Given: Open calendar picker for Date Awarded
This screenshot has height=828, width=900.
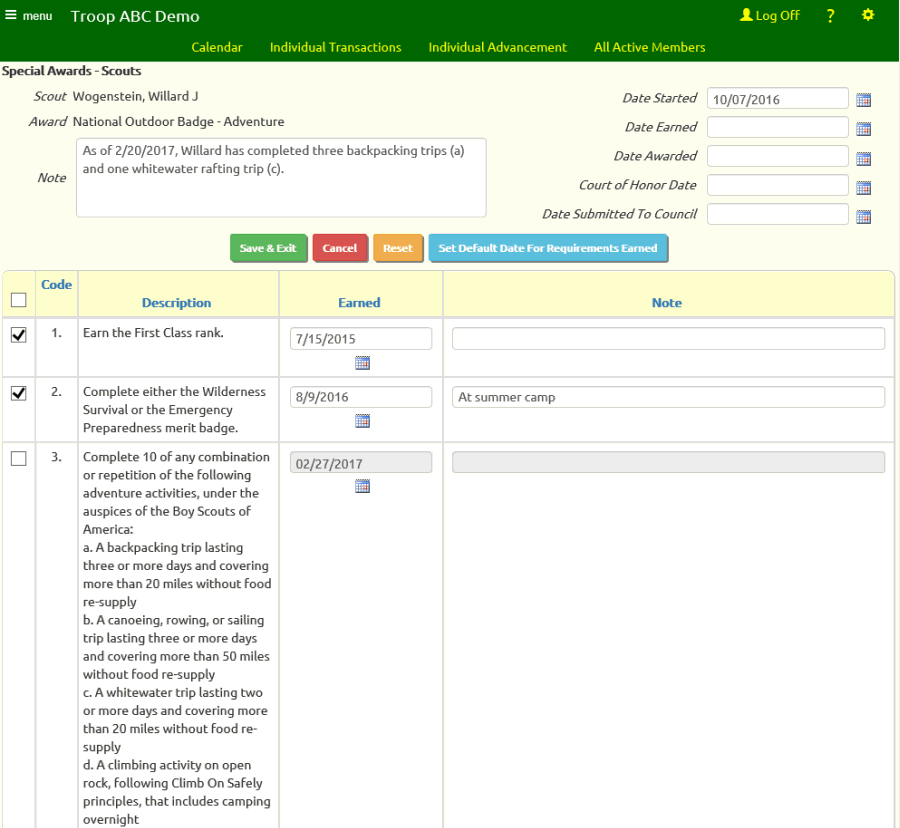Looking at the screenshot, I should click(863, 158).
